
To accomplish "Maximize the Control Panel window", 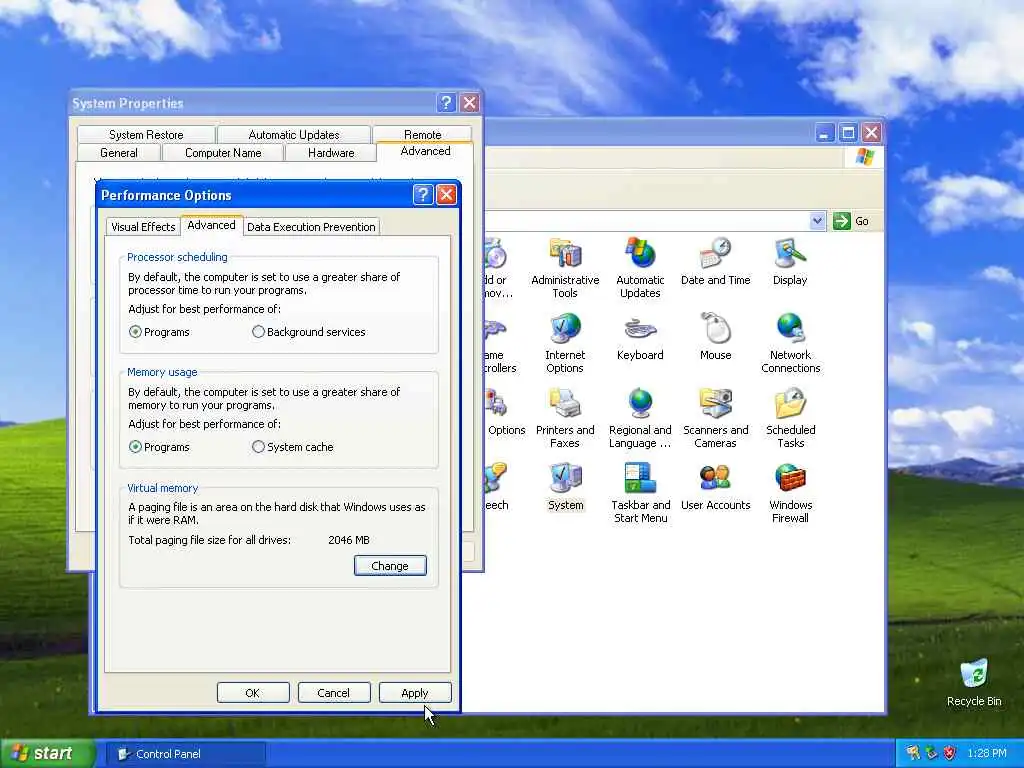I will (848, 133).
